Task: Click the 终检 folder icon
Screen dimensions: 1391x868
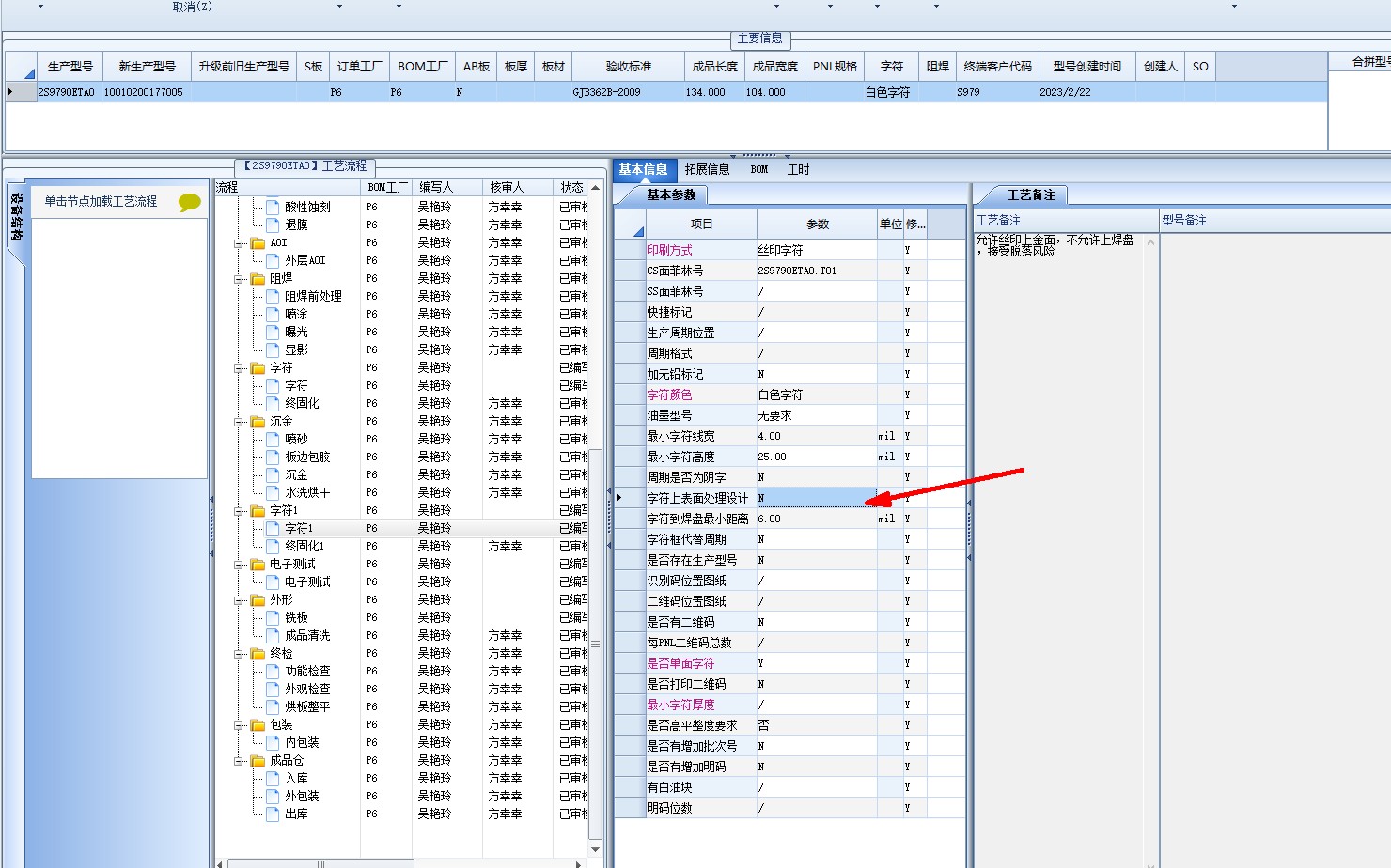Action: [258, 654]
